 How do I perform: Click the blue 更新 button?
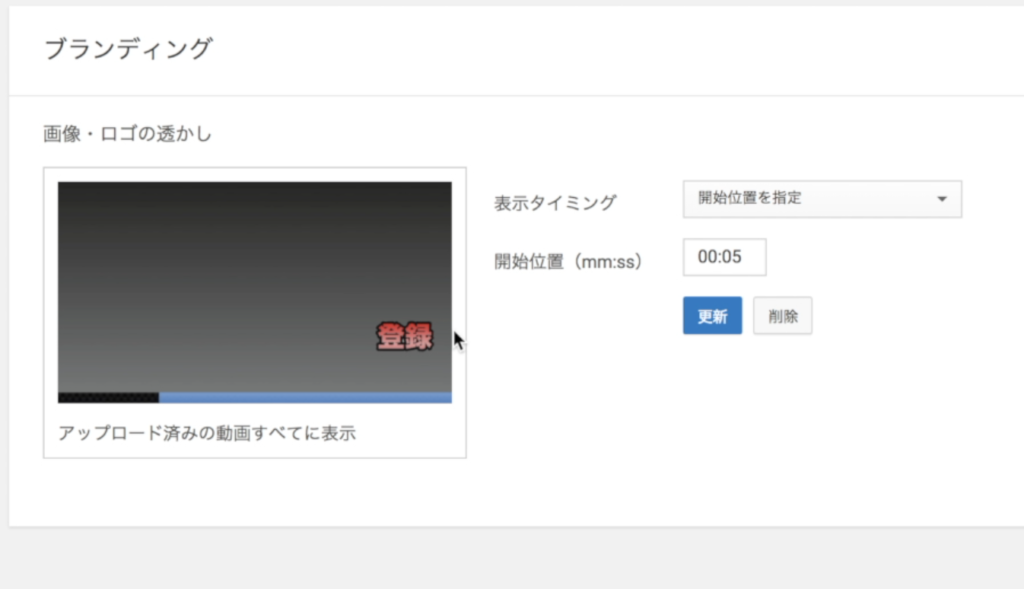pos(712,315)
